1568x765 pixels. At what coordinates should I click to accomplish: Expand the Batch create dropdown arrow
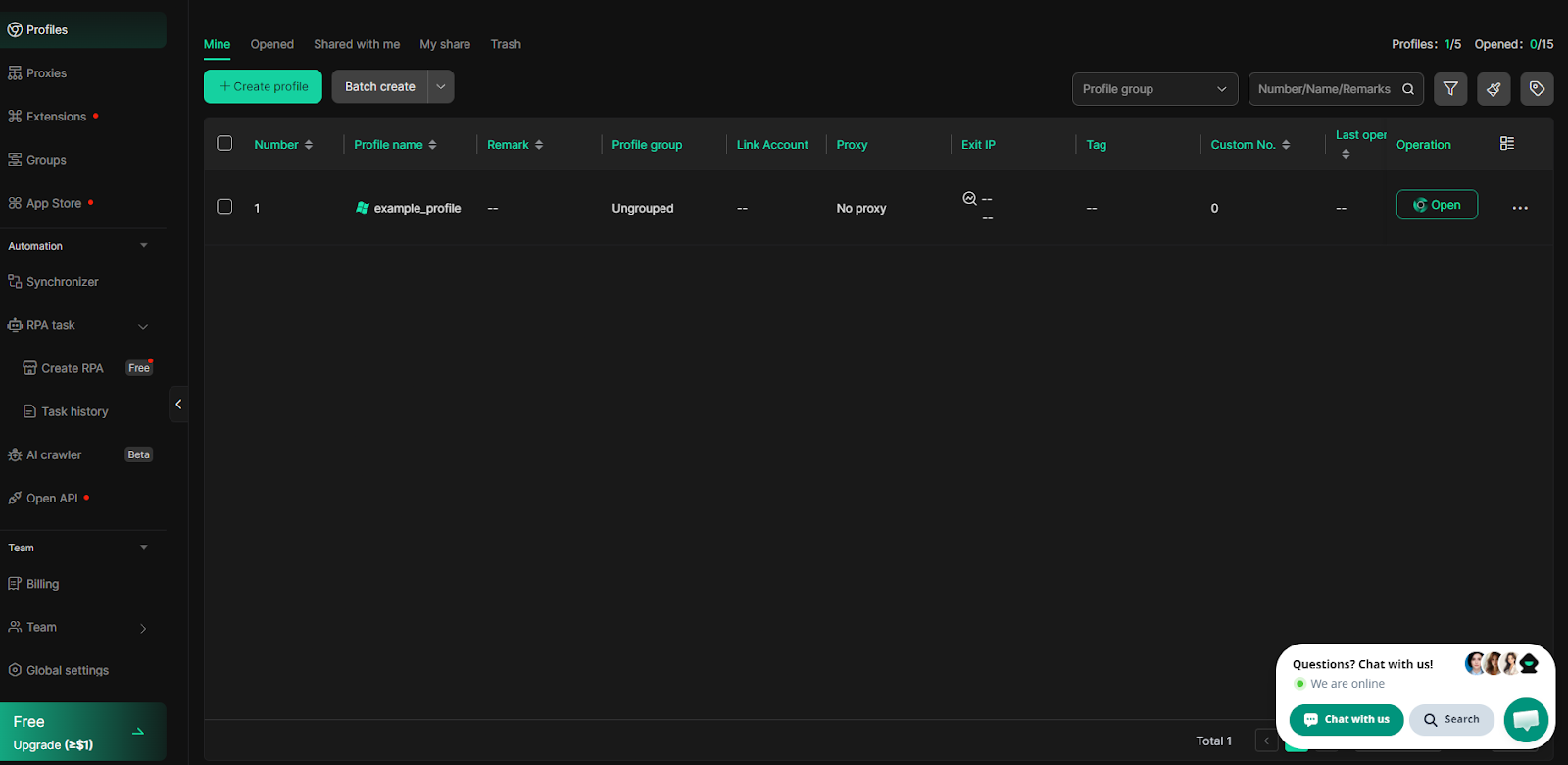coord(441,86)
